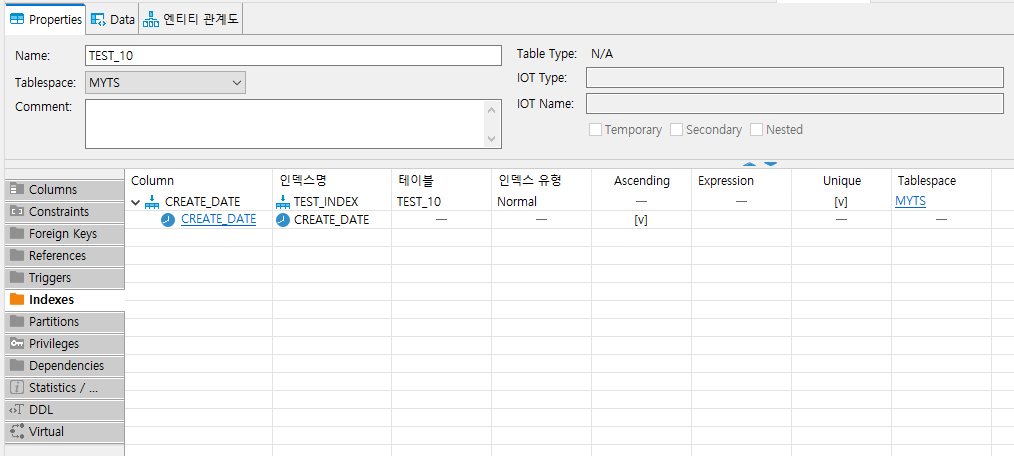
Task: Click the Name input field TEST_10
Action: tap(293, 56)
